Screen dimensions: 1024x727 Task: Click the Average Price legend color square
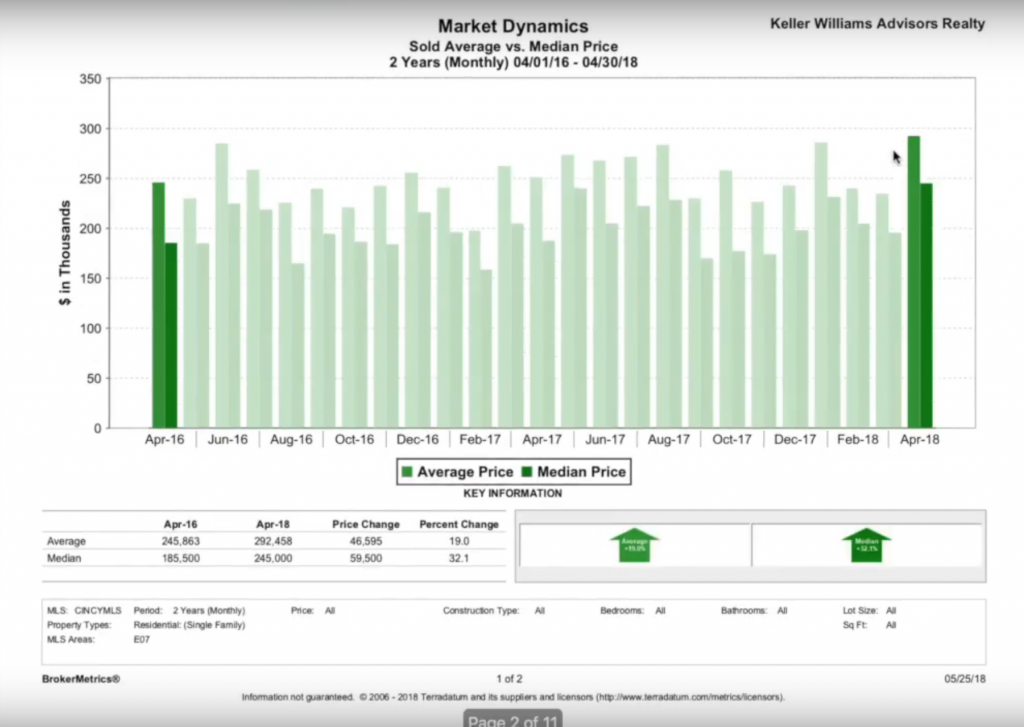click(x=407, y=472)
